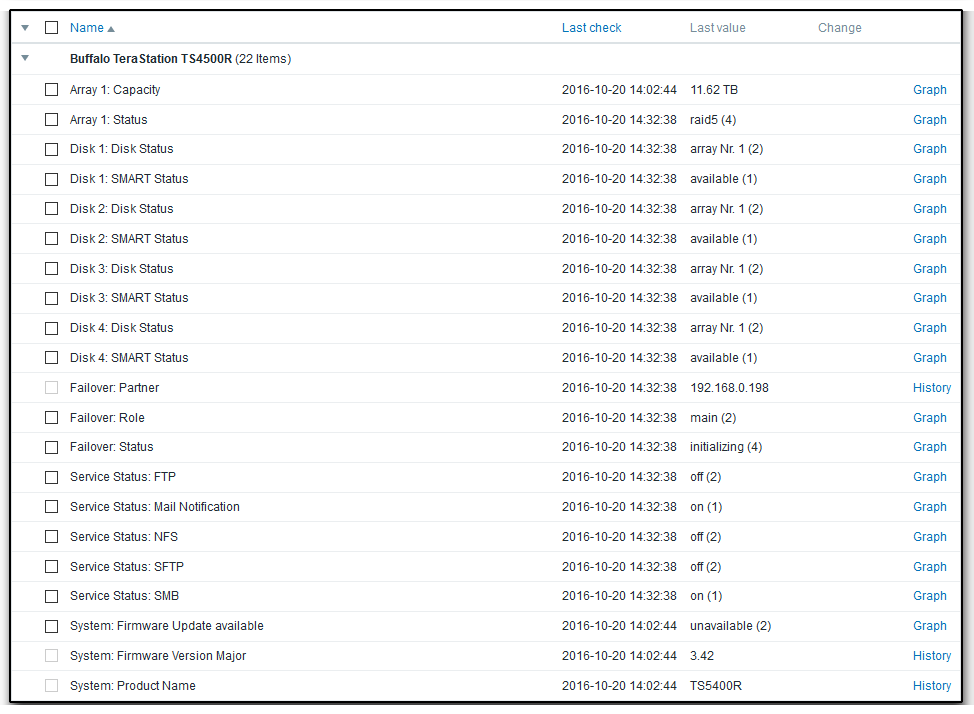974x714 pixels.
Task: Toggle the select-all checkbox in header
Action: pos(52,28)
